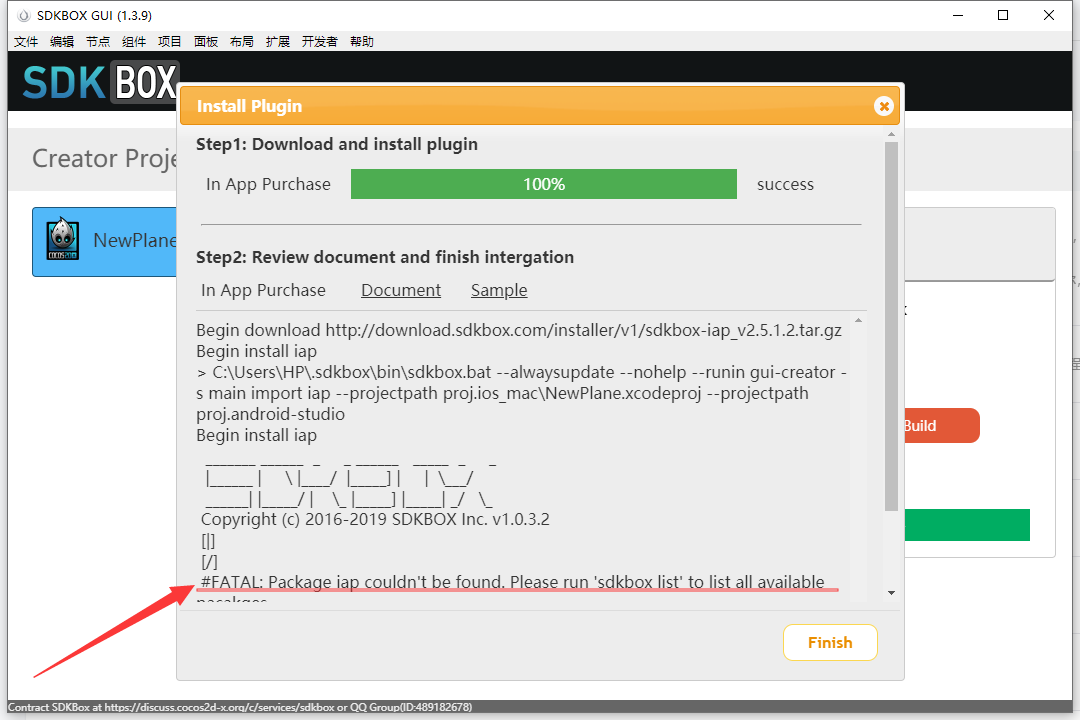Viewport: 1080px width, 720px height.
Task: Open the 文件 menu
Action: (26, 41)
